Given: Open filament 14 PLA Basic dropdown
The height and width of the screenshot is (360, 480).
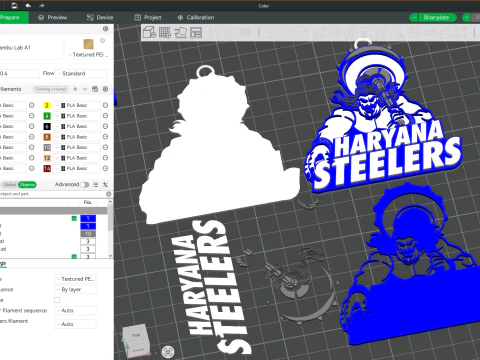Looking at the screenshot, I should click(77, 168).
